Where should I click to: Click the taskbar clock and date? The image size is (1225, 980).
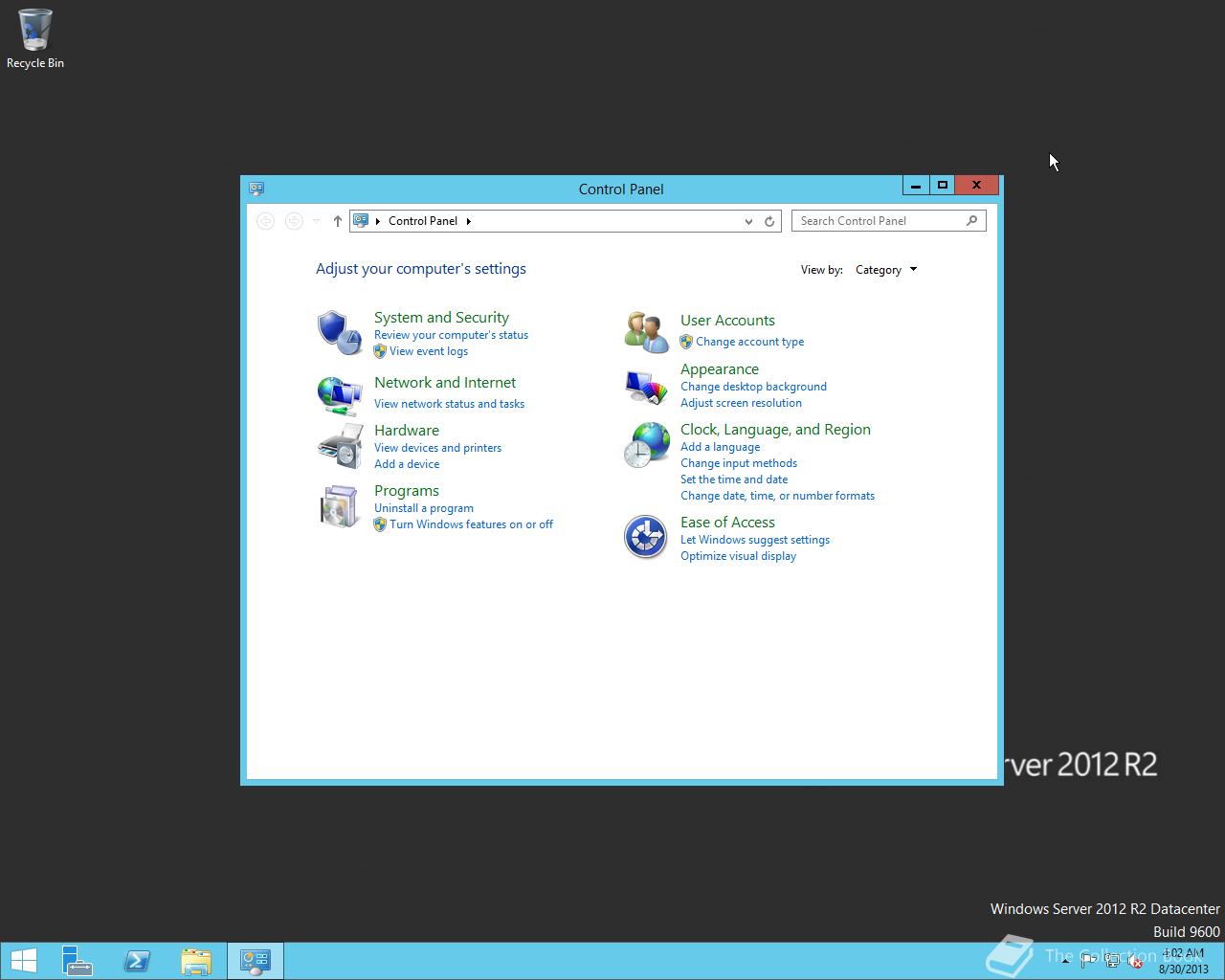click(x=1184, y=961)
